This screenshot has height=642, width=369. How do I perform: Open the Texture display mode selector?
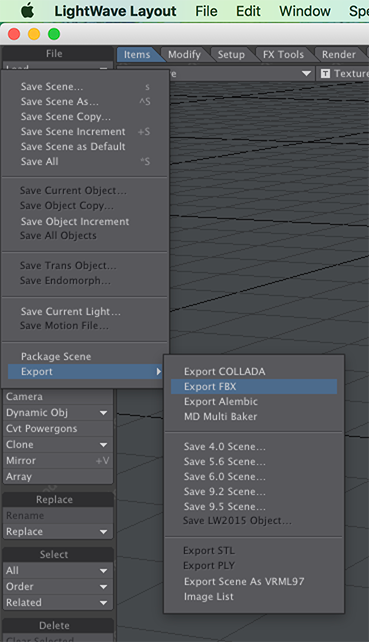(344, 74)
